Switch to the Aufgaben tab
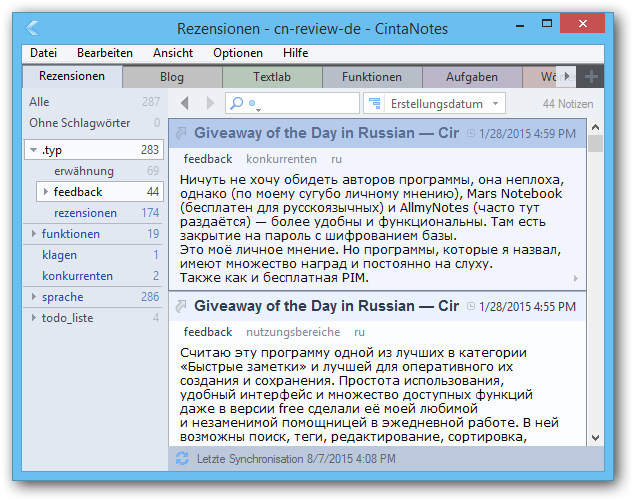634x501 pixels. [471, 77]
